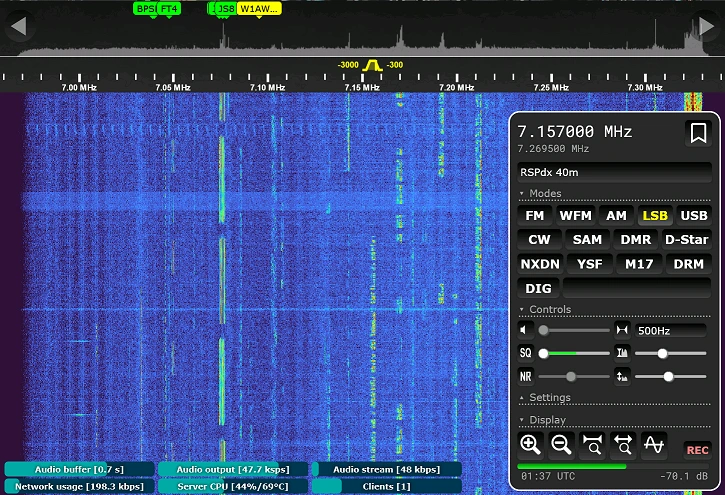Screen dimensions: 725x495
Task: Select WFM mode
Action: (575, 215)
